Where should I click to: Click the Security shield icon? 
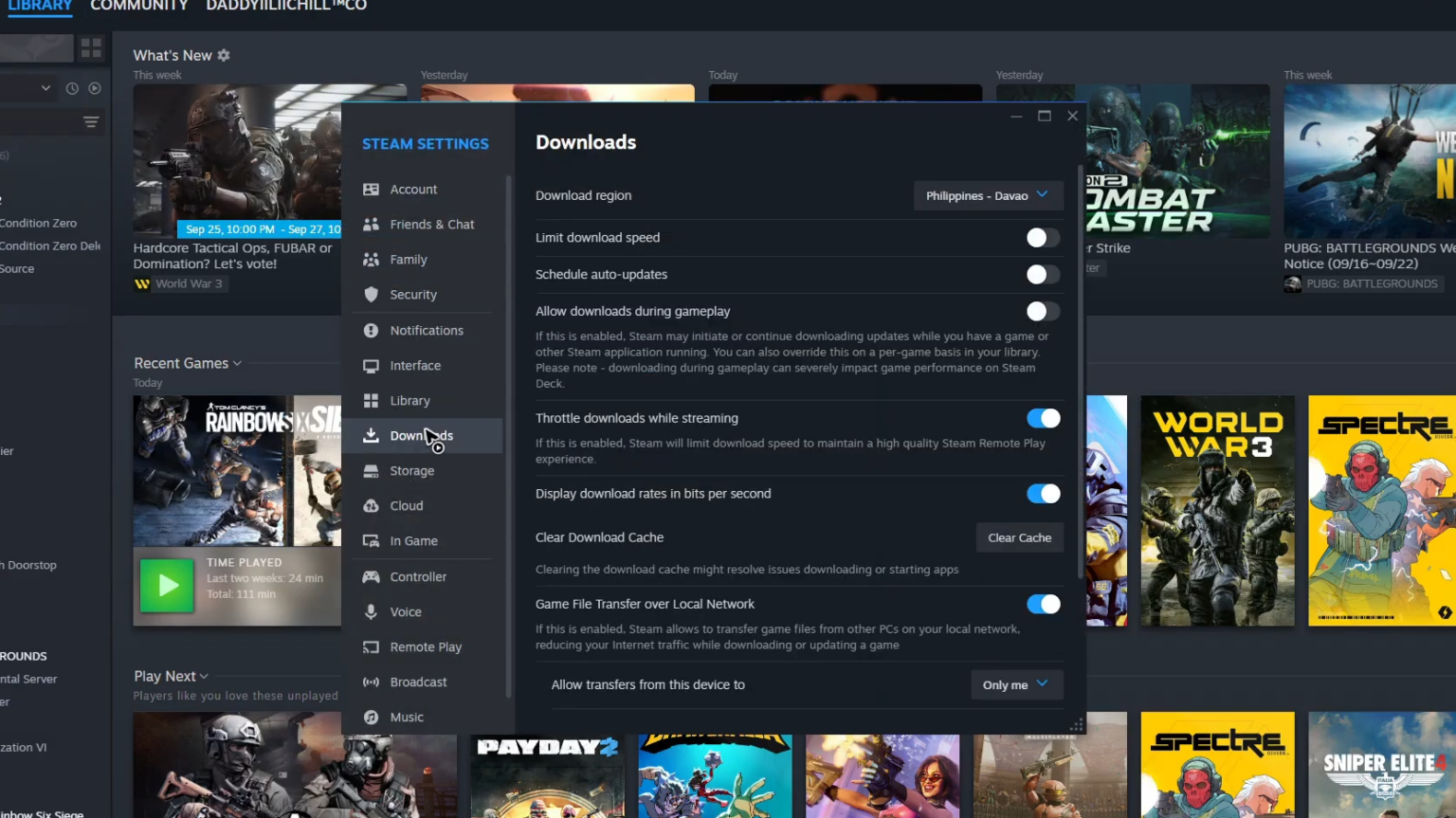click(x=371, y=295)
